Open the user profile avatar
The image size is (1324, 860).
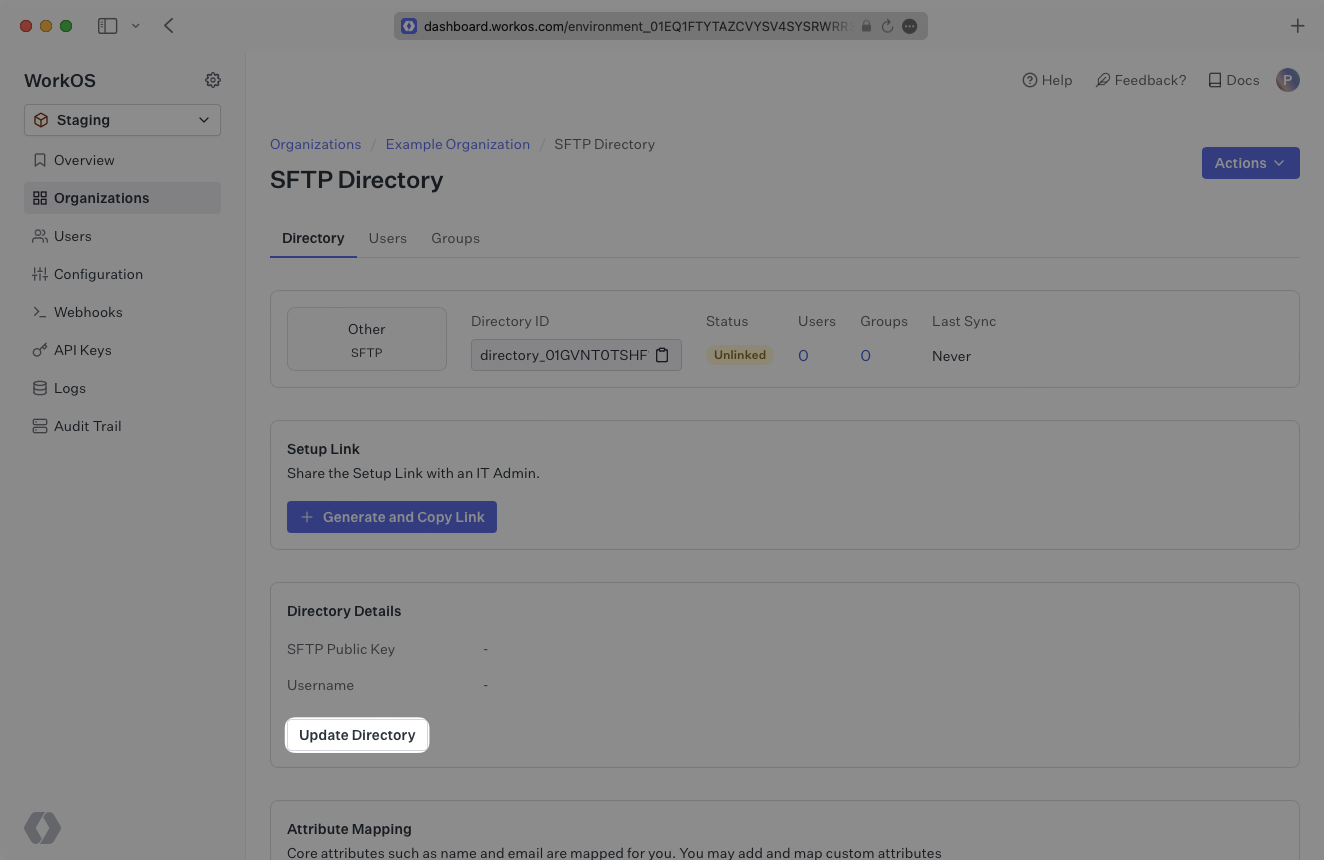point(1288,80)
